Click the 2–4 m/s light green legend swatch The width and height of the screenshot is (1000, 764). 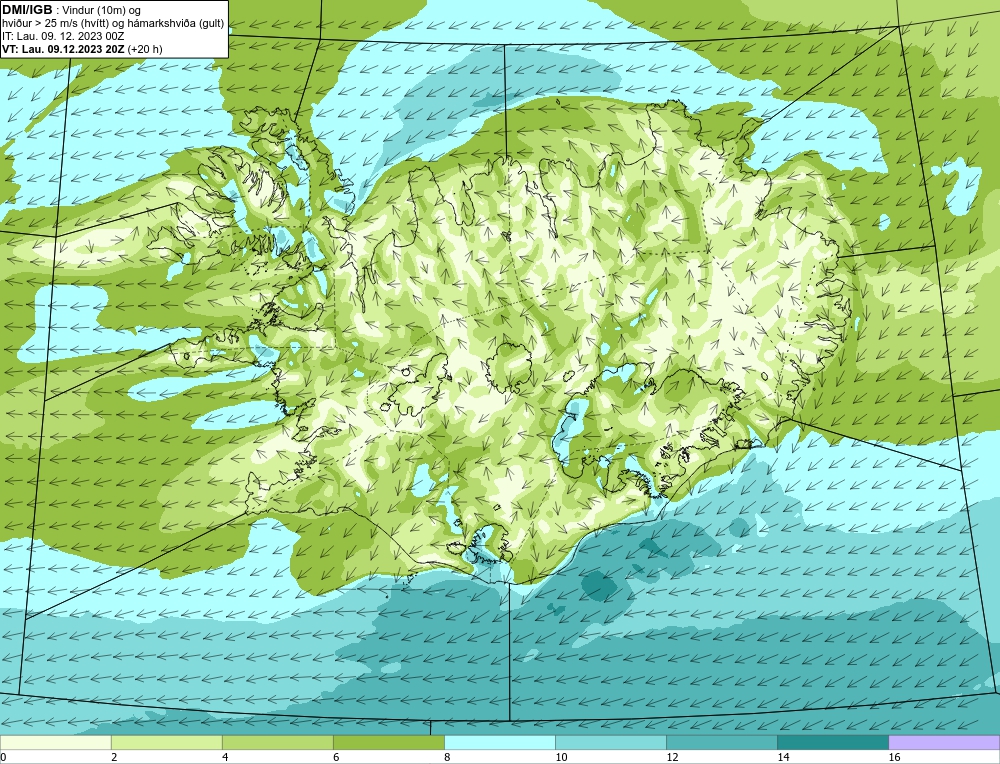(166, 742)
